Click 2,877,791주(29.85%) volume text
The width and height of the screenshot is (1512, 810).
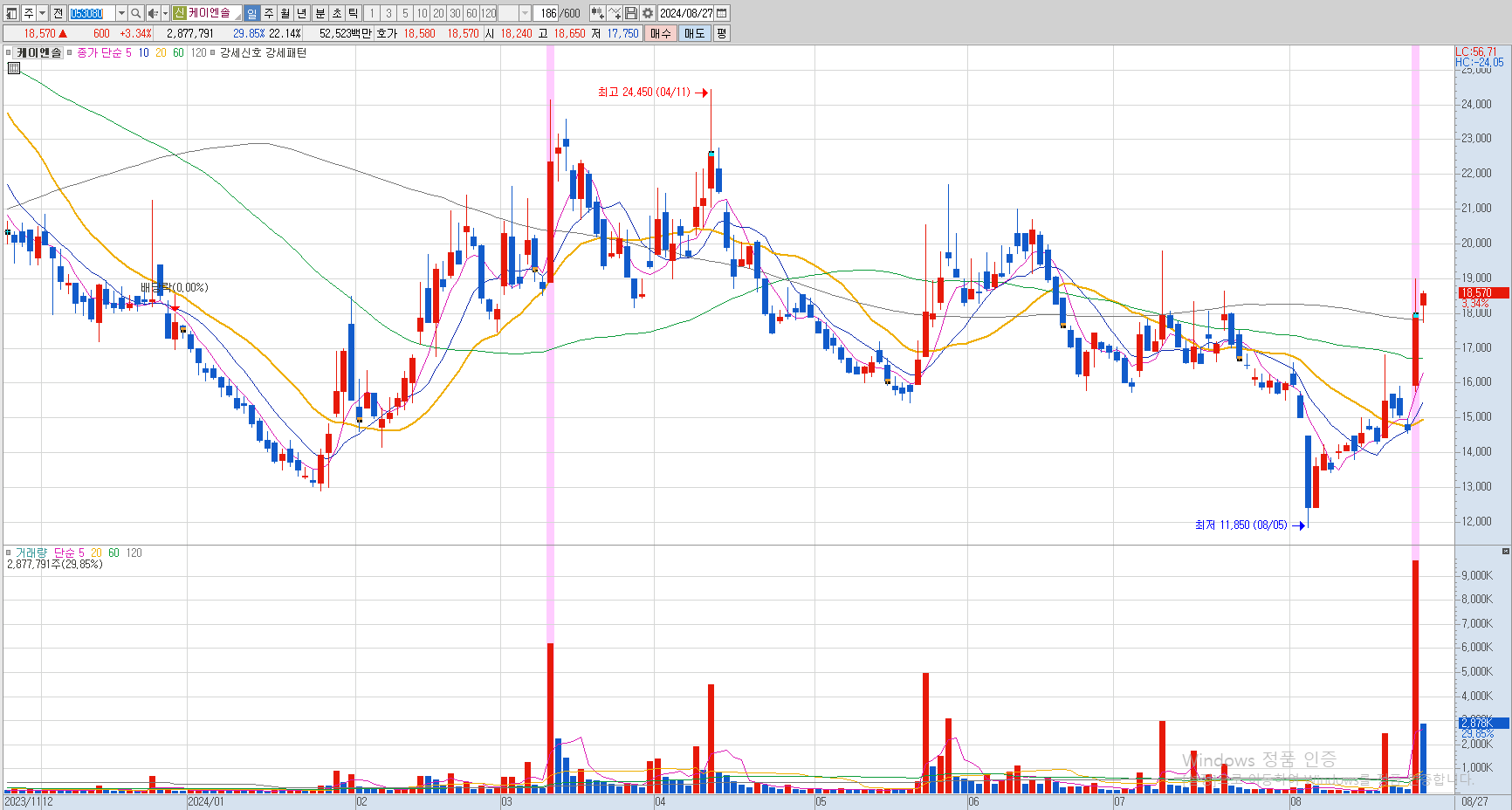(54, 564)
